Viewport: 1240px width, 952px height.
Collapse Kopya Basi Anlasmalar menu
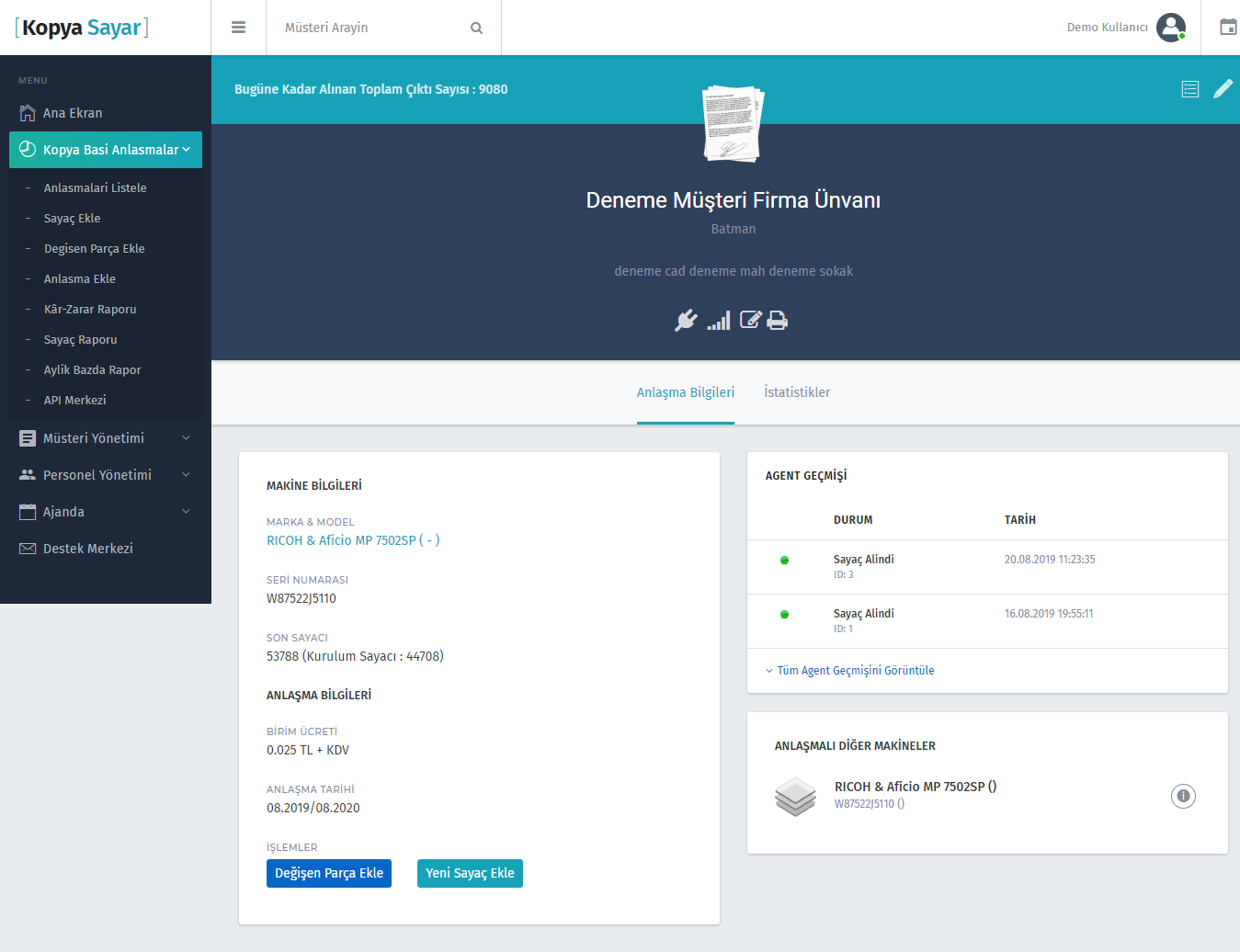click(106, 150)
